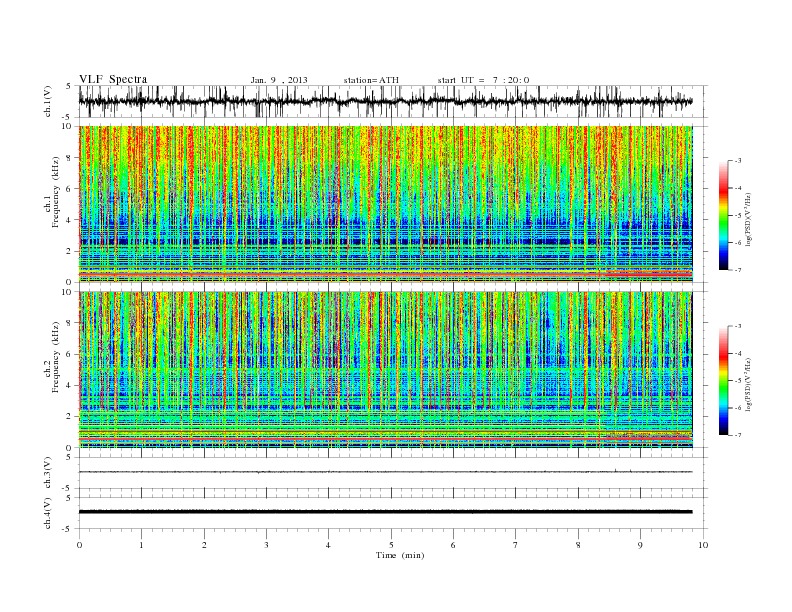Click the "-5" label on ch.1 colorbar
Screen dimensions: 792x612
(737, 215)
